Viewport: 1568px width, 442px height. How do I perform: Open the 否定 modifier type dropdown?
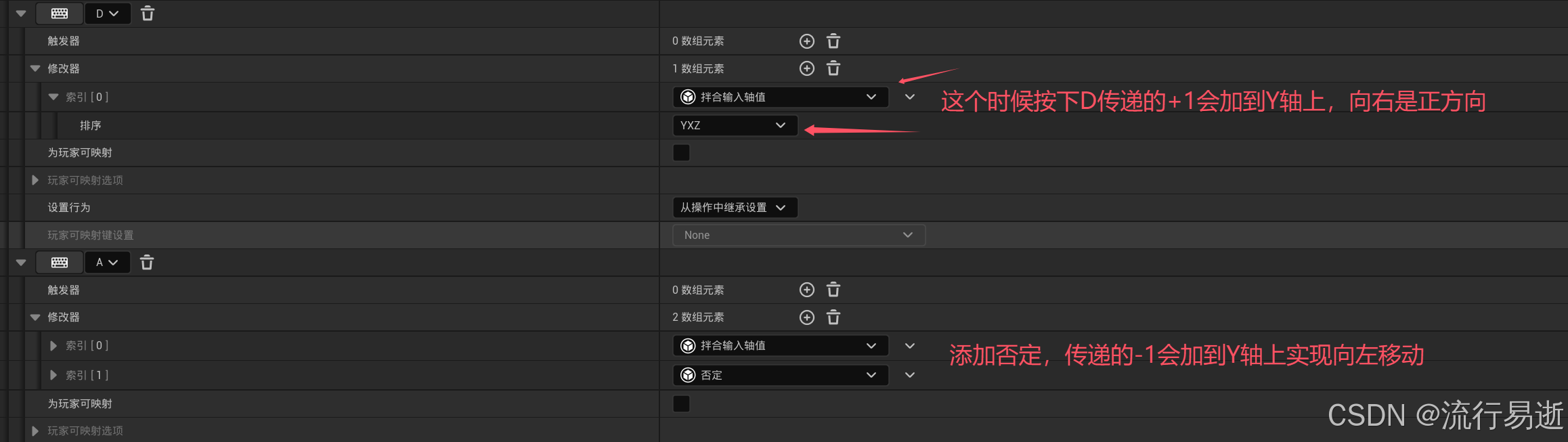tap(780, 375)
